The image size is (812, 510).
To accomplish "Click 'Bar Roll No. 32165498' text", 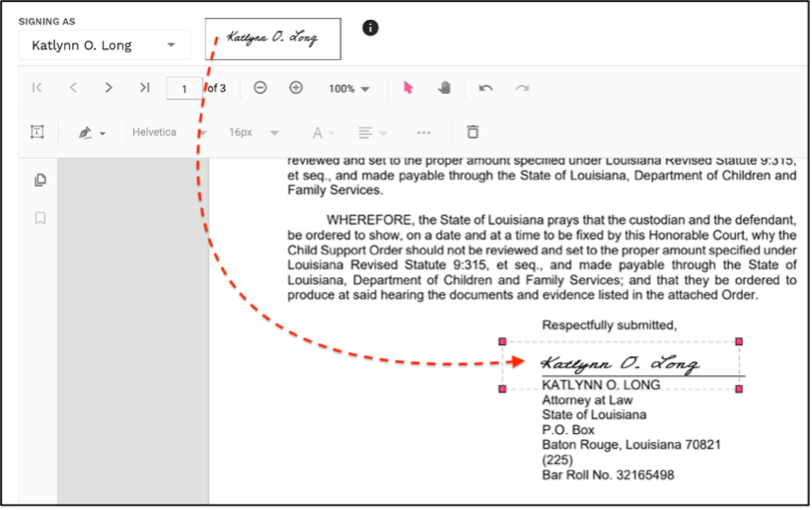I will pos(608,475).
